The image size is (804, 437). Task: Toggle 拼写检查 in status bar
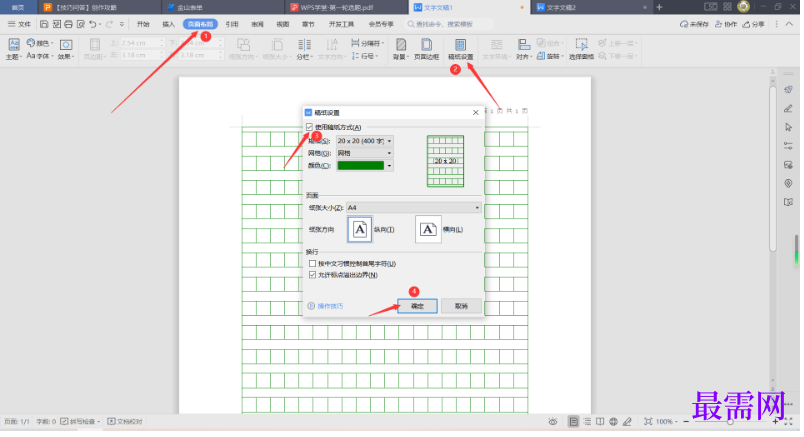pyautogui.click(x=80, y=421)
